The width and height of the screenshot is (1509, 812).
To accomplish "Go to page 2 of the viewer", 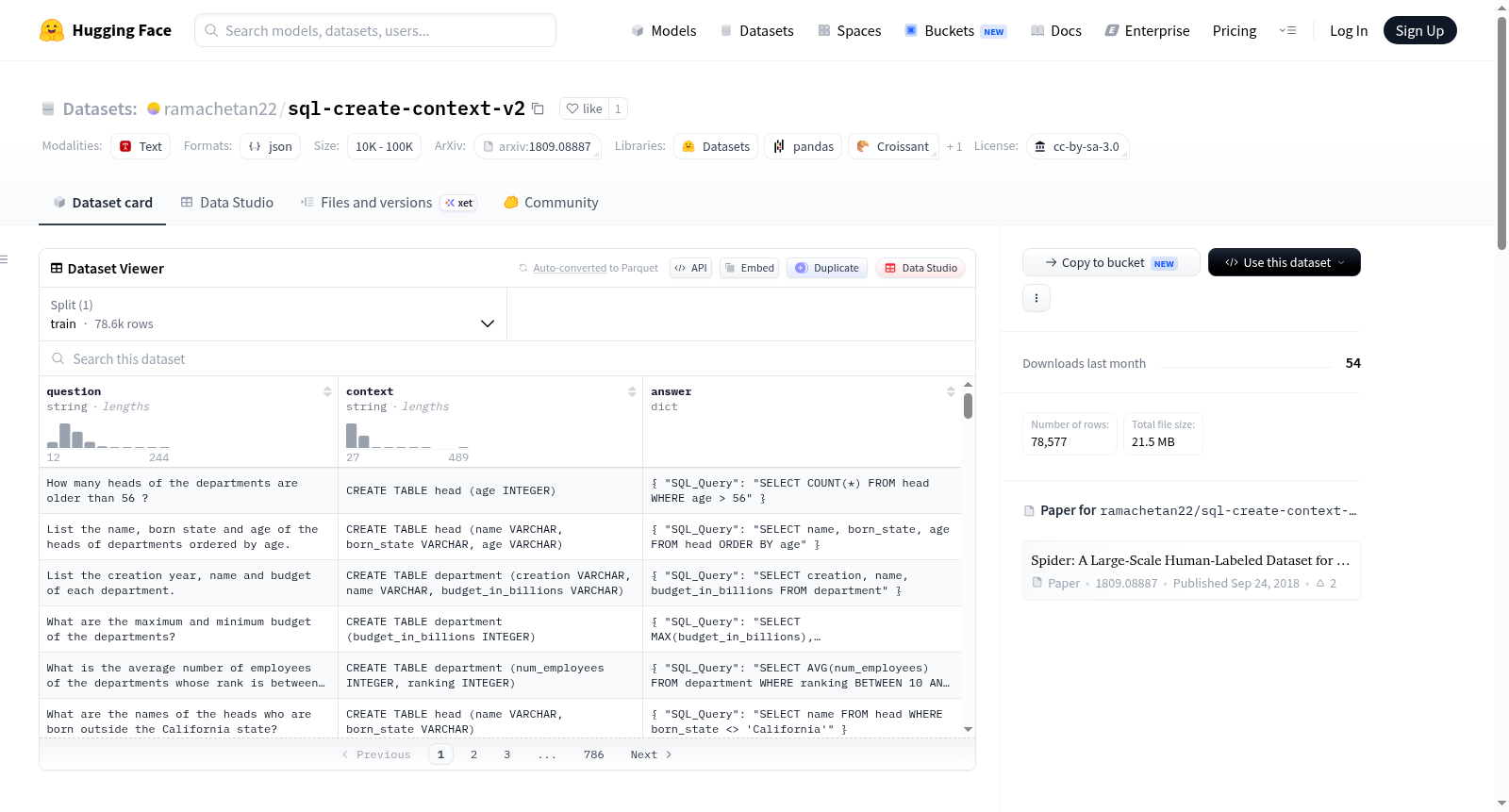I will pyautogui.click(x=473, y=754).
